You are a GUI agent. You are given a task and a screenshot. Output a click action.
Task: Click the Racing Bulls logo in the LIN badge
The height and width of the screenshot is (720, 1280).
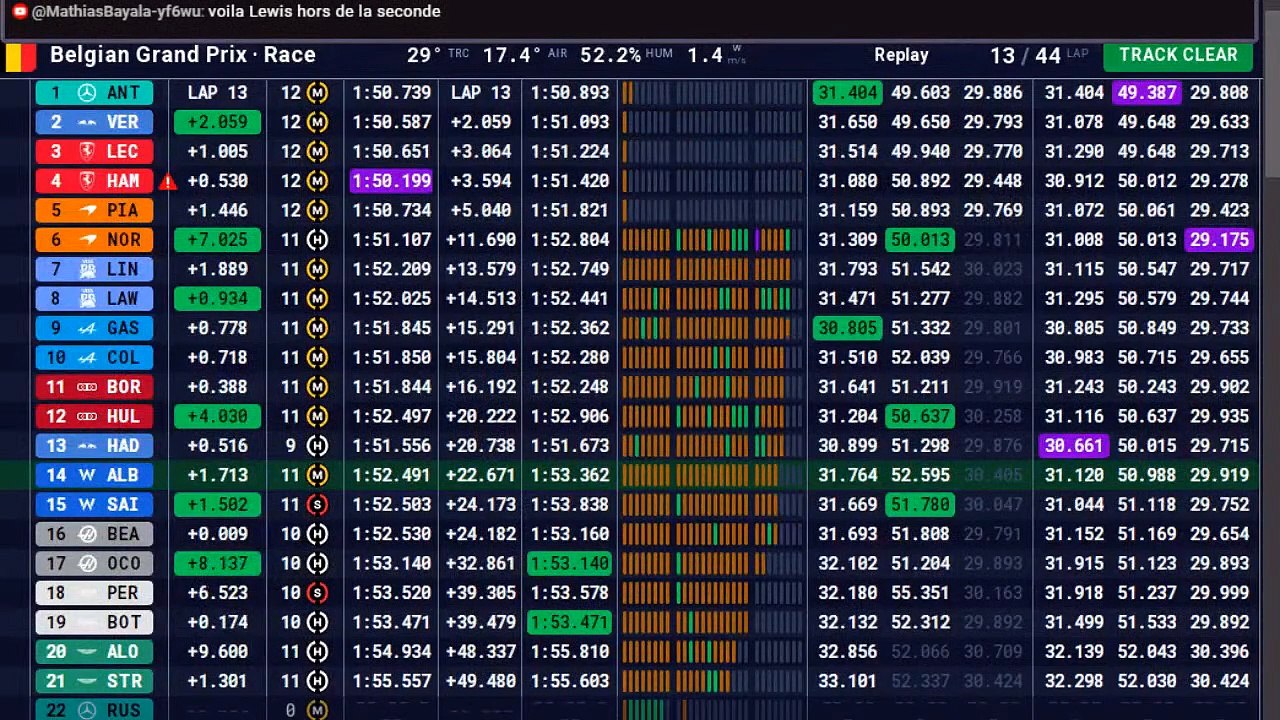pos(87,269)
